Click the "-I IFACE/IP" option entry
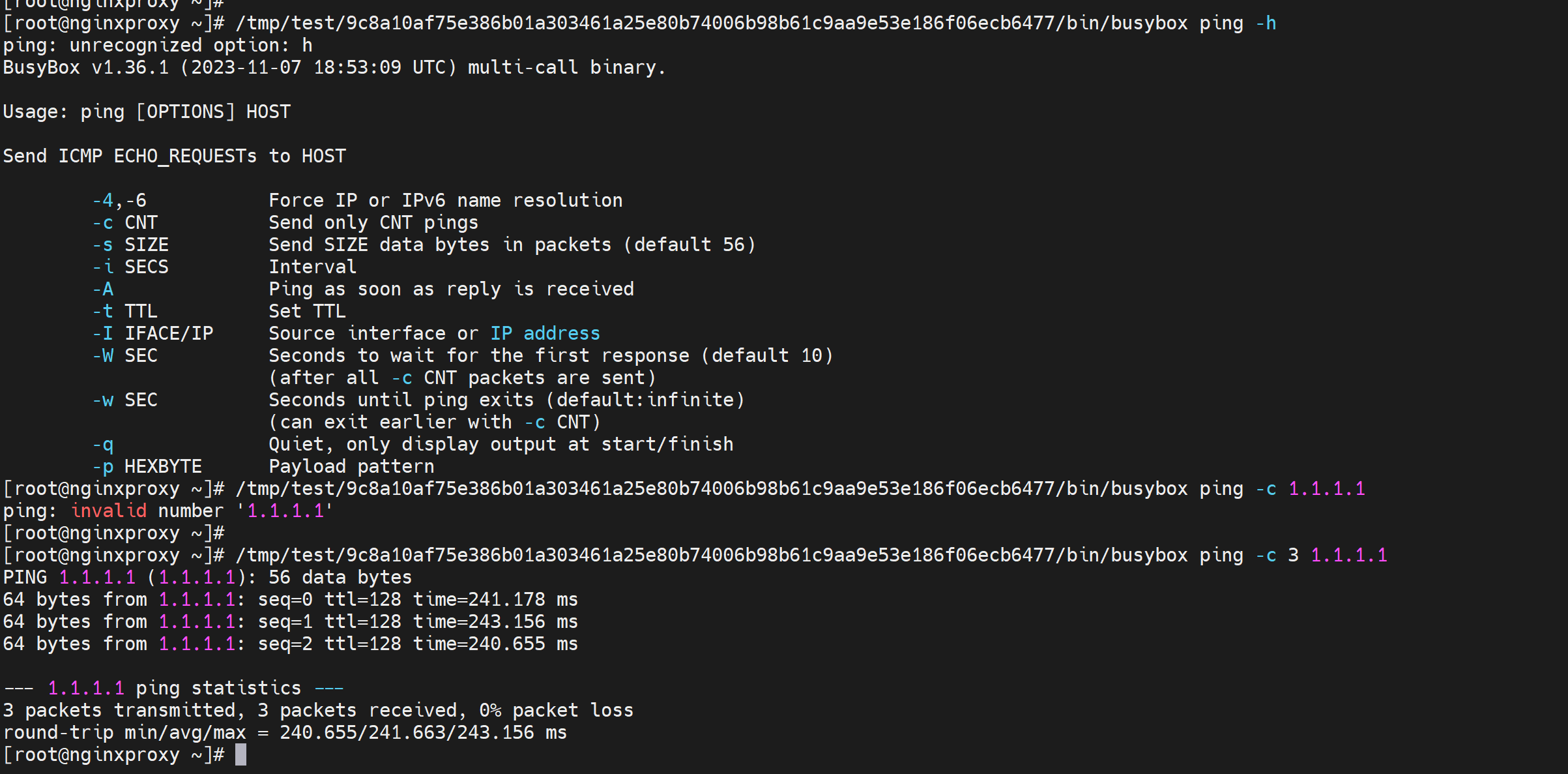Viewport: 1568px width, 774px height. tap(152, 333)
